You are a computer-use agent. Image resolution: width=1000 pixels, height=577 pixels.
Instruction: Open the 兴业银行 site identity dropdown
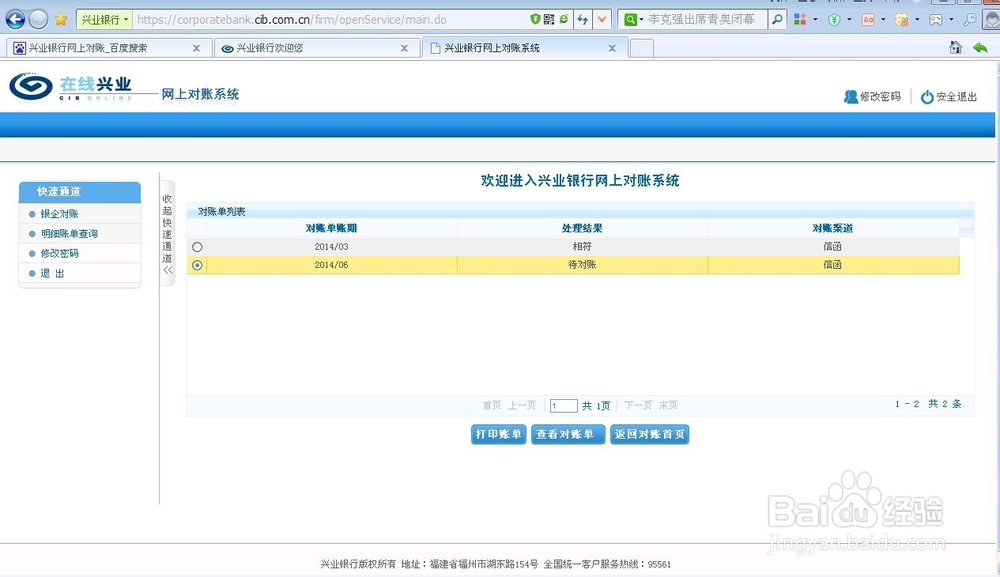tap(105, 20)
